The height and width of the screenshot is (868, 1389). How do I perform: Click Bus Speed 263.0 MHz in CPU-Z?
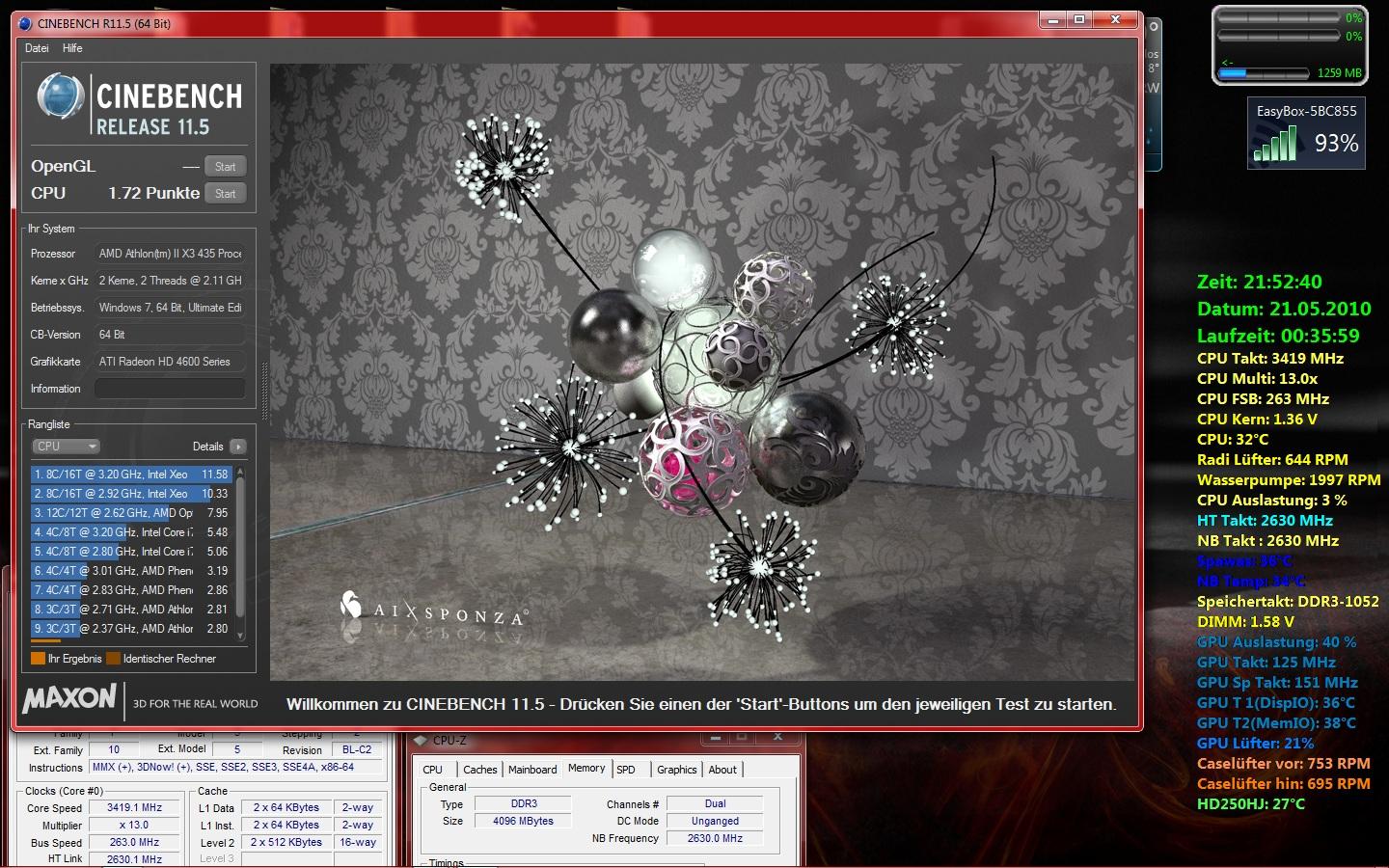[x=134, y=843]
